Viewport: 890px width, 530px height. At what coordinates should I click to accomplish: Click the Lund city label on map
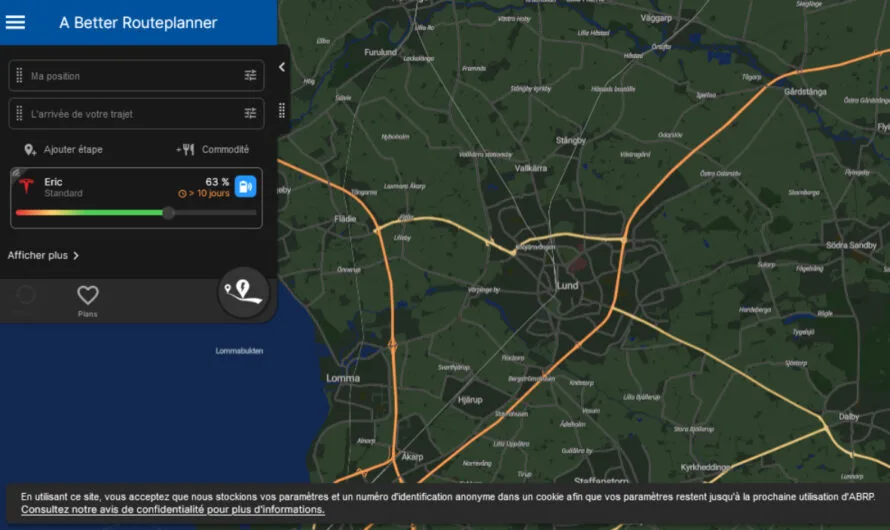click(567, 285)
